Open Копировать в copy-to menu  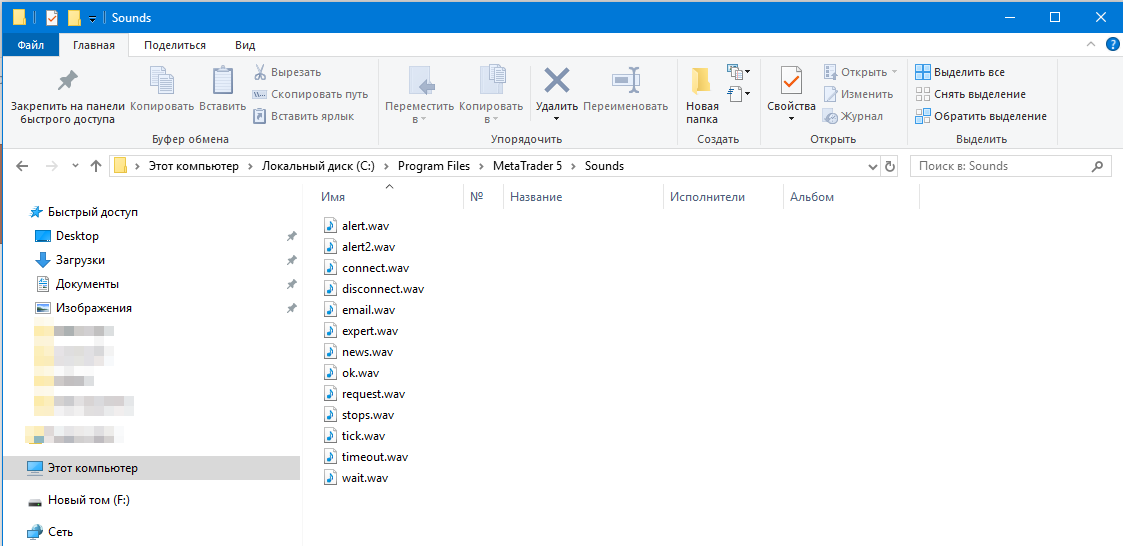(x=491, y=96)
